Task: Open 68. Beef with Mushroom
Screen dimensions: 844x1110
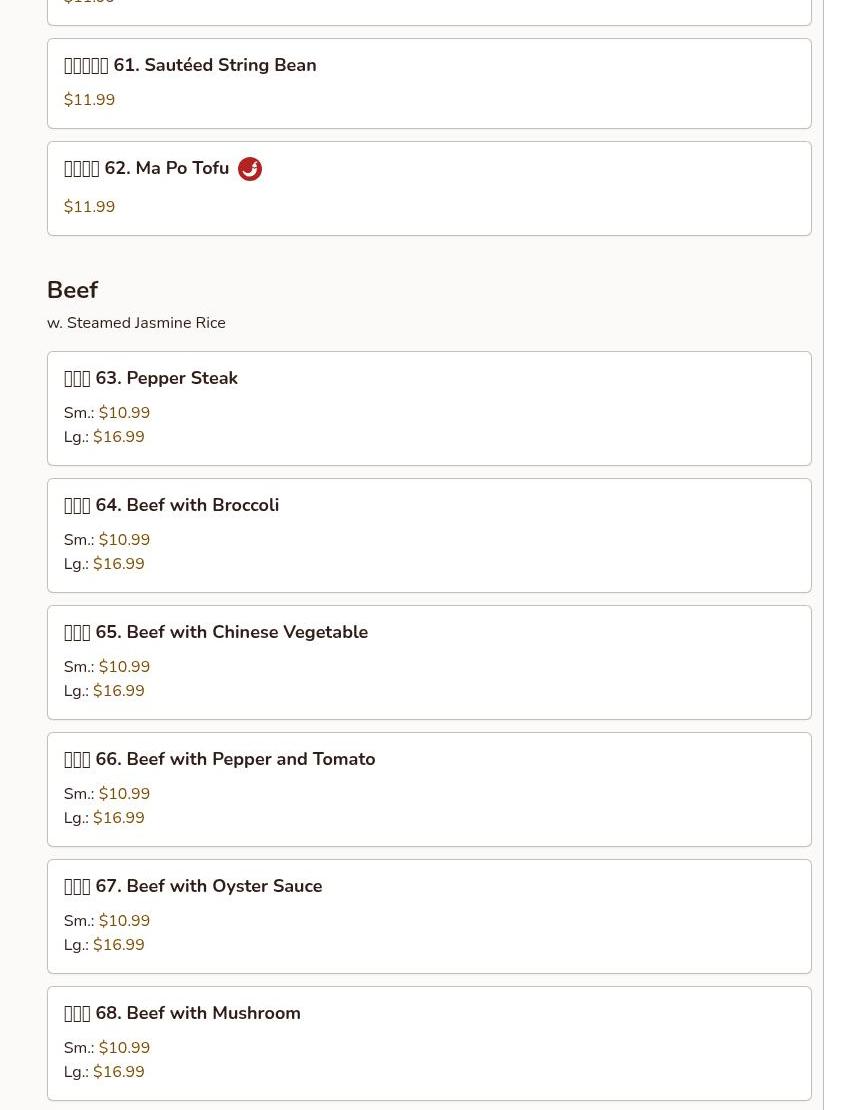Action: point(429,1043)
